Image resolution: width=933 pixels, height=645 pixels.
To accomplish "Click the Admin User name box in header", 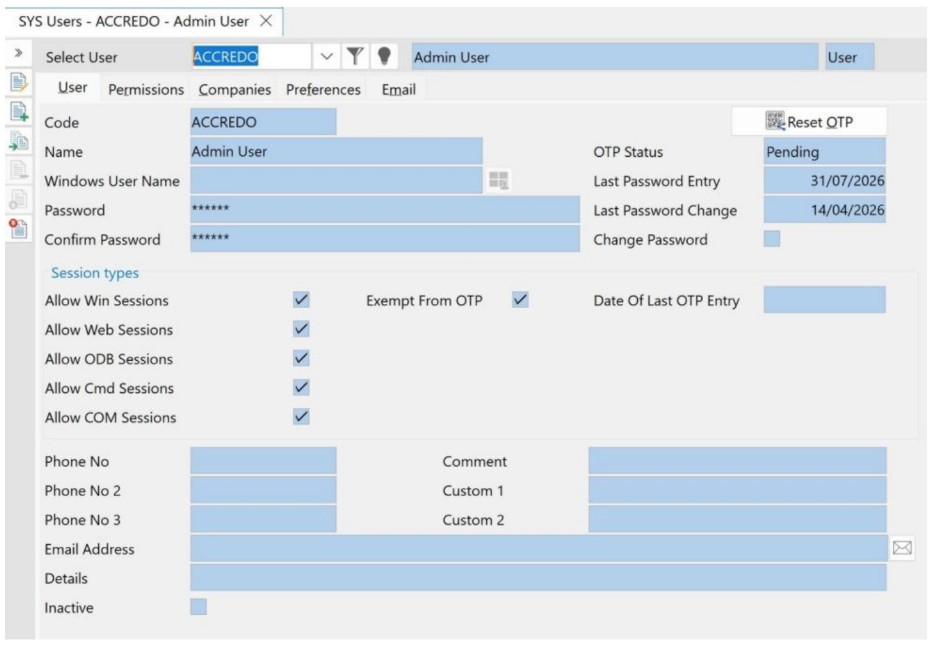I will tap(615, 57).
